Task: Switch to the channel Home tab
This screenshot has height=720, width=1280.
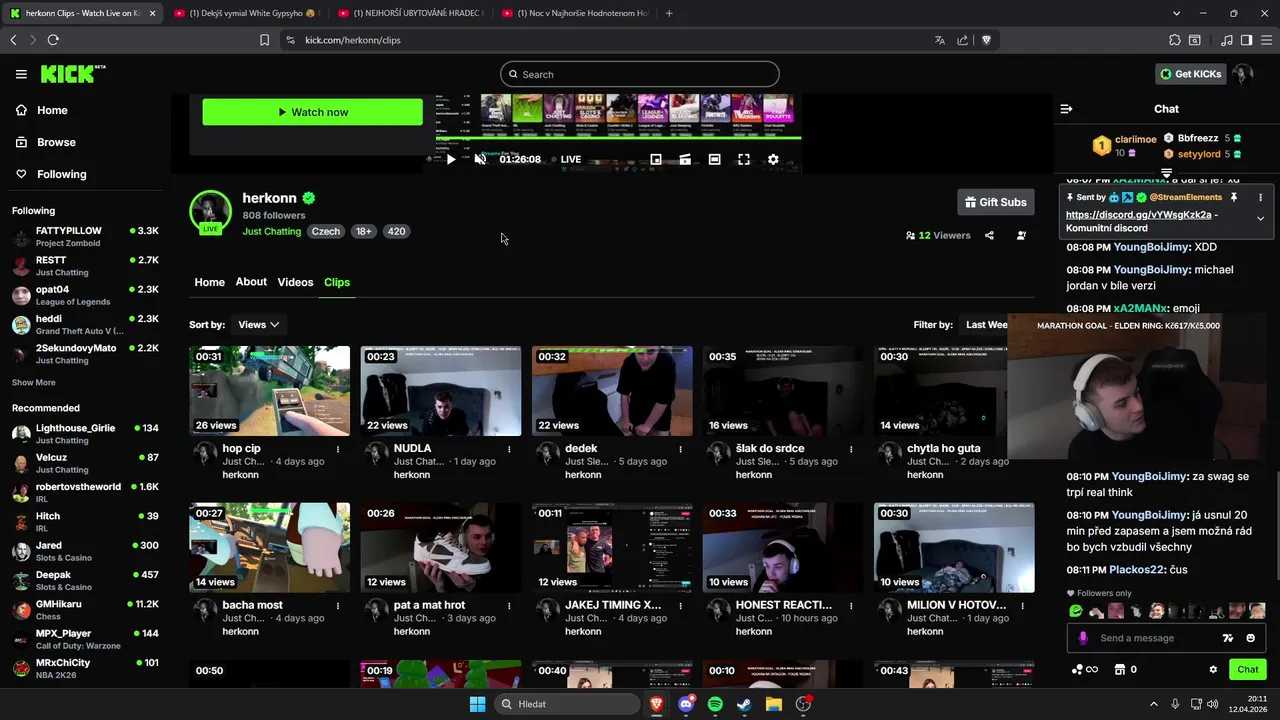Action: pyautogui.click(x=209, y=282)
